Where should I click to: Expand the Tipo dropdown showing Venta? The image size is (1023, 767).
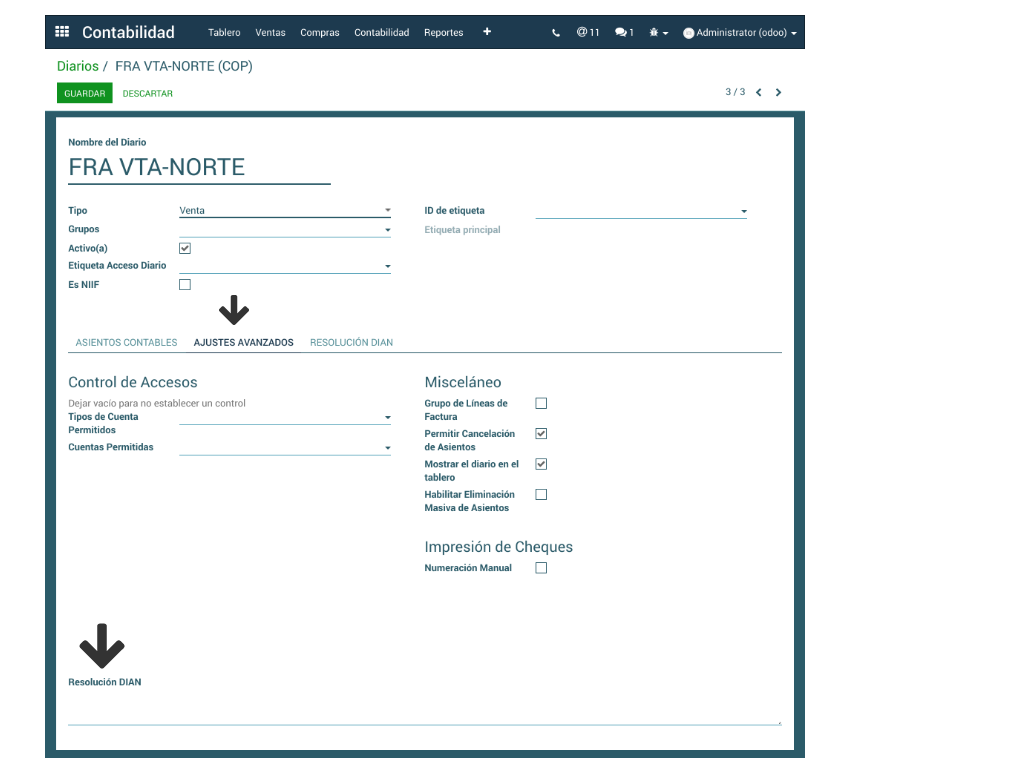pos(284,211)
